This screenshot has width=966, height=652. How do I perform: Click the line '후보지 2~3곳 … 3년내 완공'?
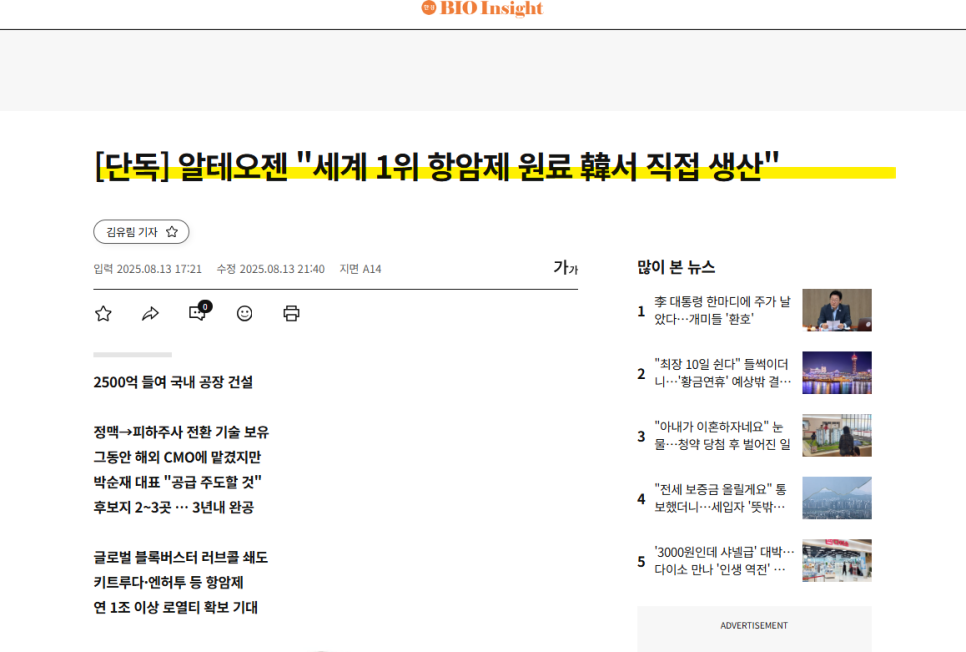point(174,507)
